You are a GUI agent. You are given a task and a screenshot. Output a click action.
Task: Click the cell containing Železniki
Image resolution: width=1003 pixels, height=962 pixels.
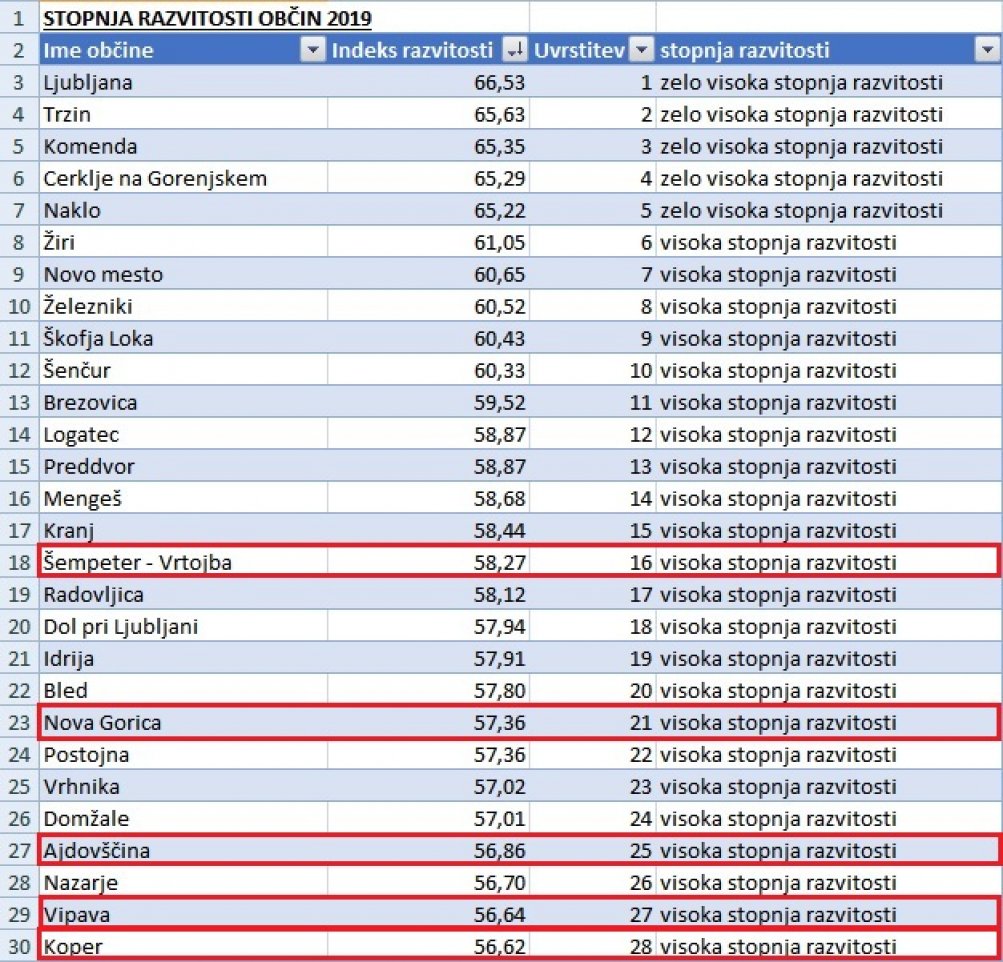184,306
